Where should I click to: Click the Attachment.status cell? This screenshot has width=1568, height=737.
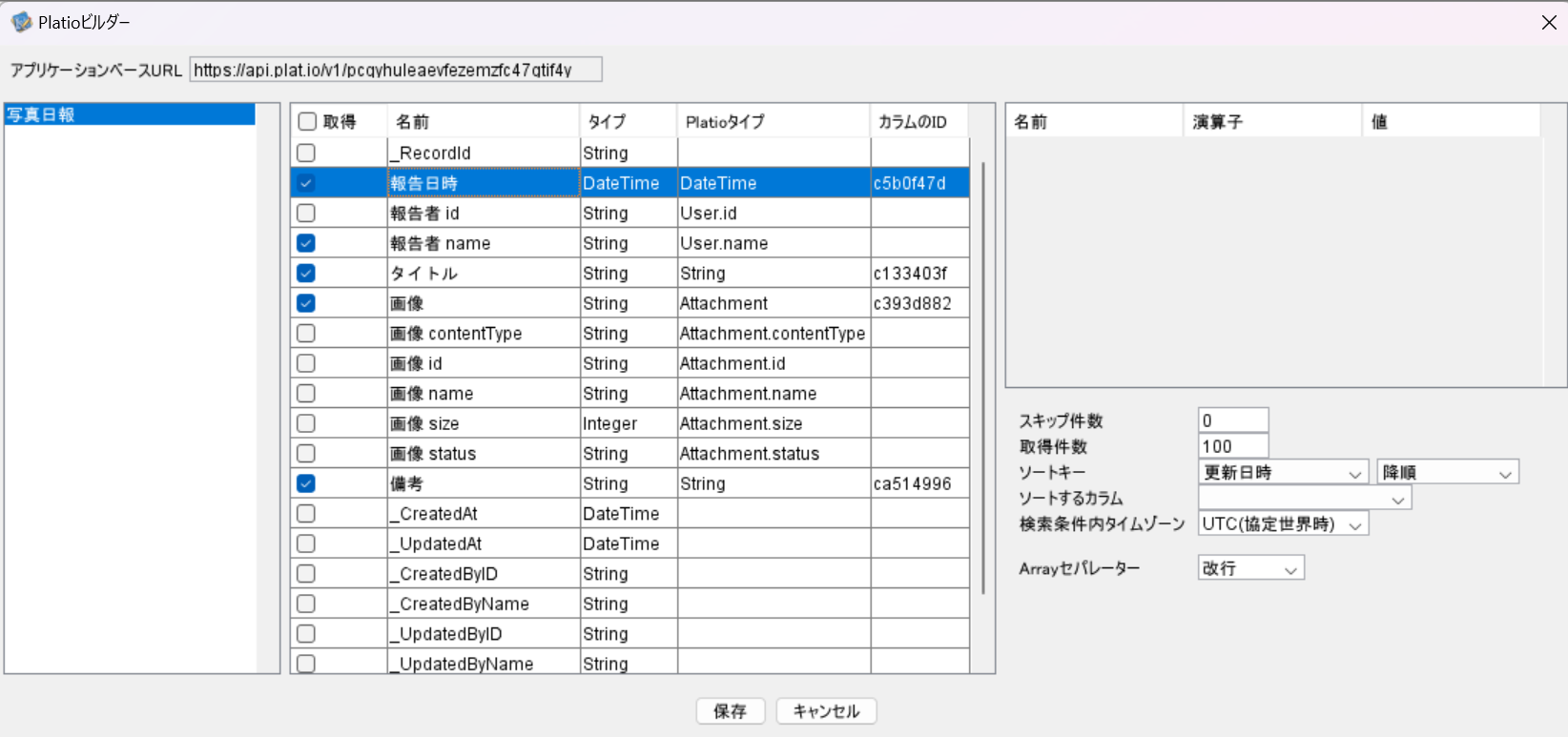(774, 453)
